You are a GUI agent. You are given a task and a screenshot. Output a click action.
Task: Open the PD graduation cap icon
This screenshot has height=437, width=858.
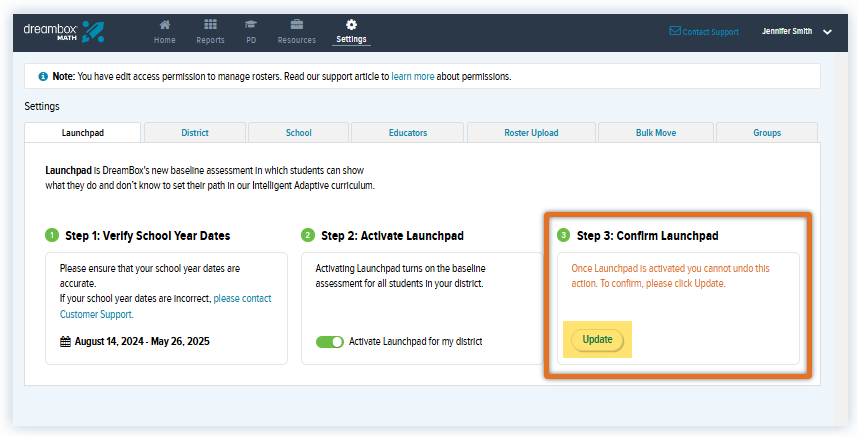(251, 25)
